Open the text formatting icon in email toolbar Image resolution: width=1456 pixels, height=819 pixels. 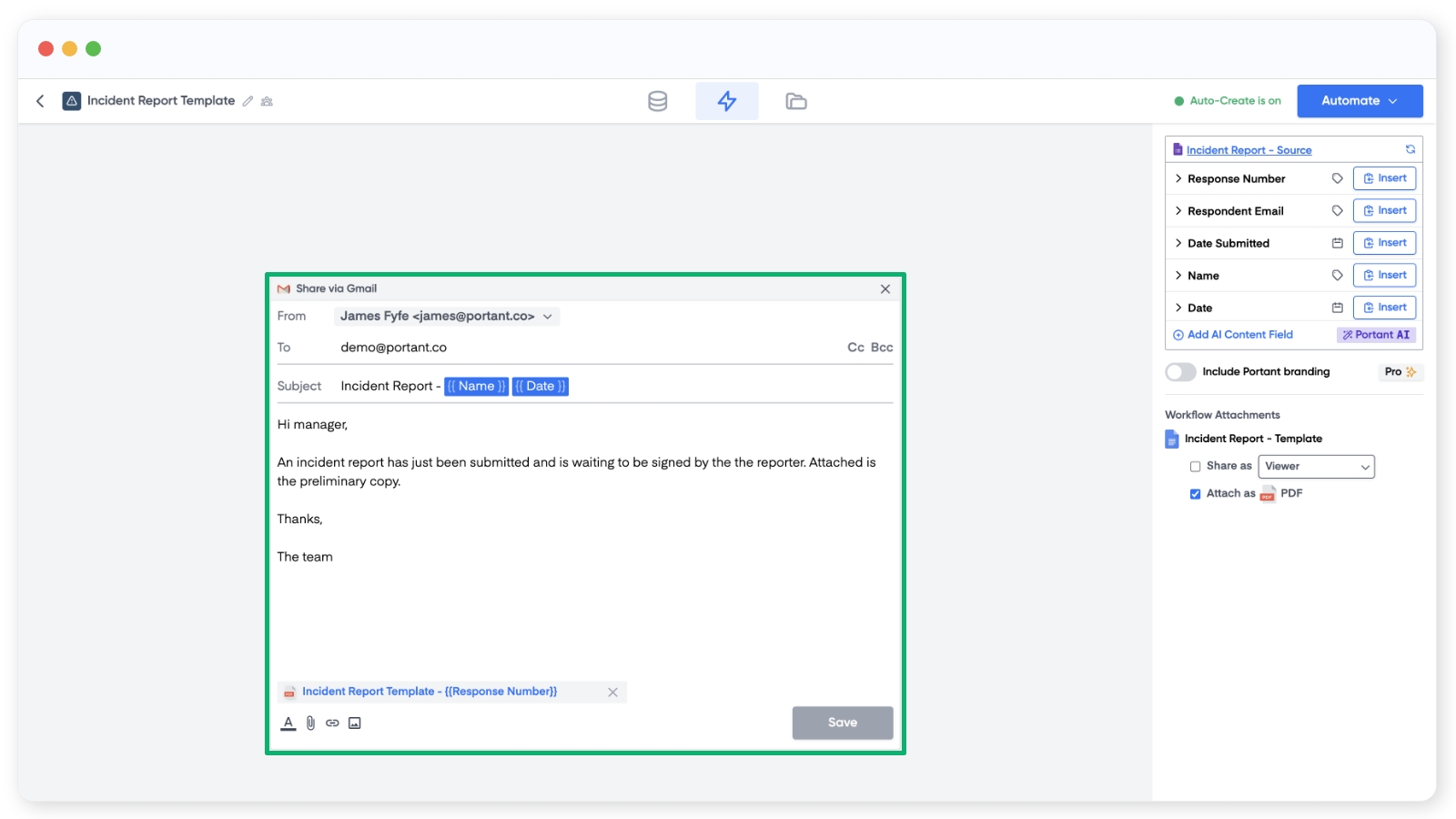point(288,723)
